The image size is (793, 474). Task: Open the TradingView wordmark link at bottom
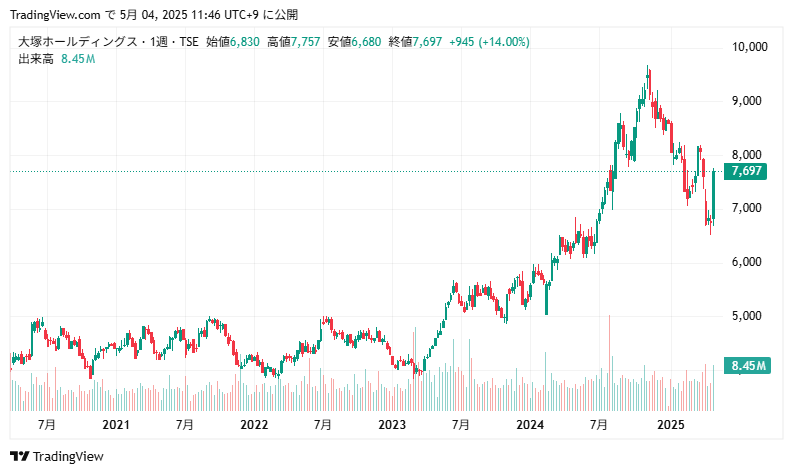[68, 456]
